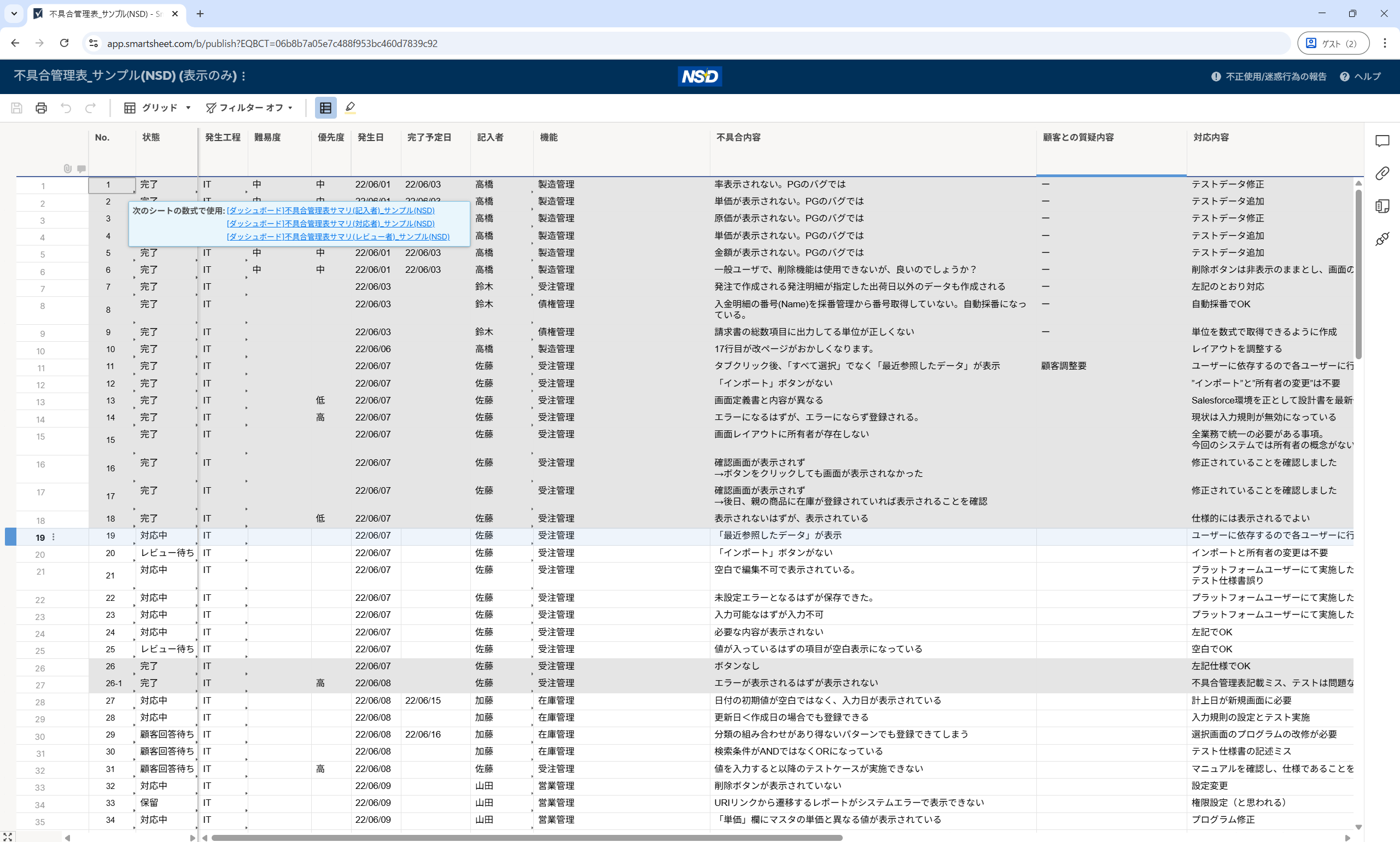Image resolution: width=1400 pixels, height=842 pixels.
Task: Click the print icon in toolbar
Action: 41,108
